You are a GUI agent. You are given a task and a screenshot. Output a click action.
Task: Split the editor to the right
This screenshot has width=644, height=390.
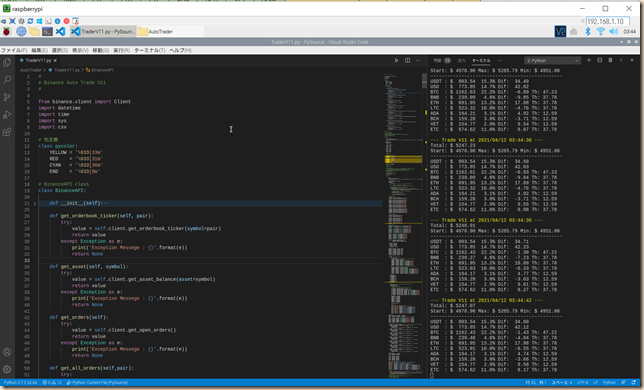(407, 60)
